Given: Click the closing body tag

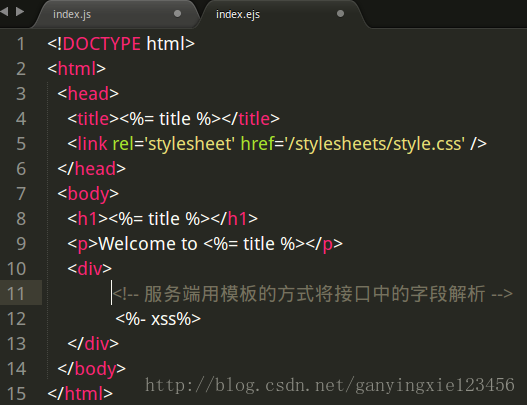Looking at the screenshot, I should (91, 369).
